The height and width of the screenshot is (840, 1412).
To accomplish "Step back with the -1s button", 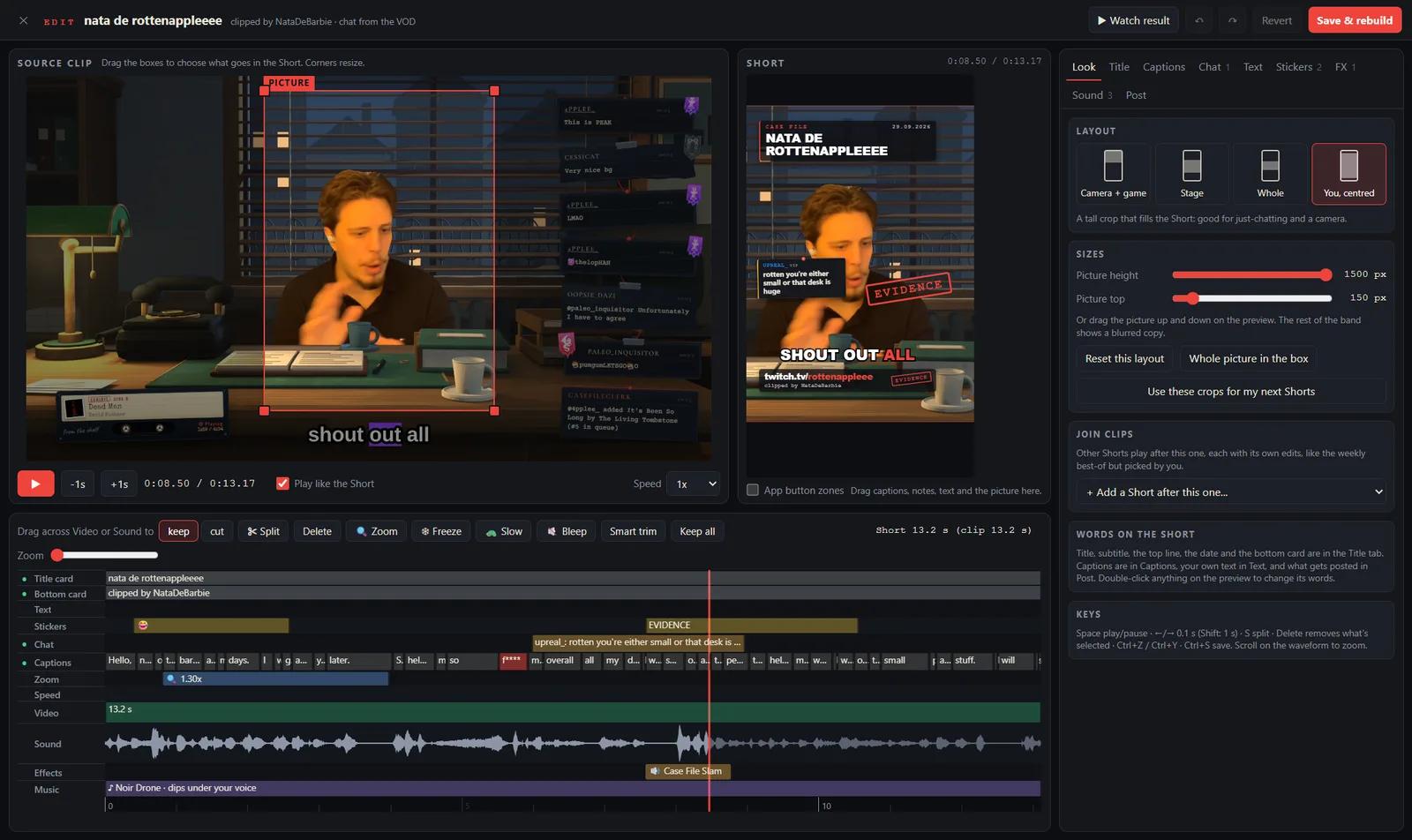I will click(x=79, y=484).
